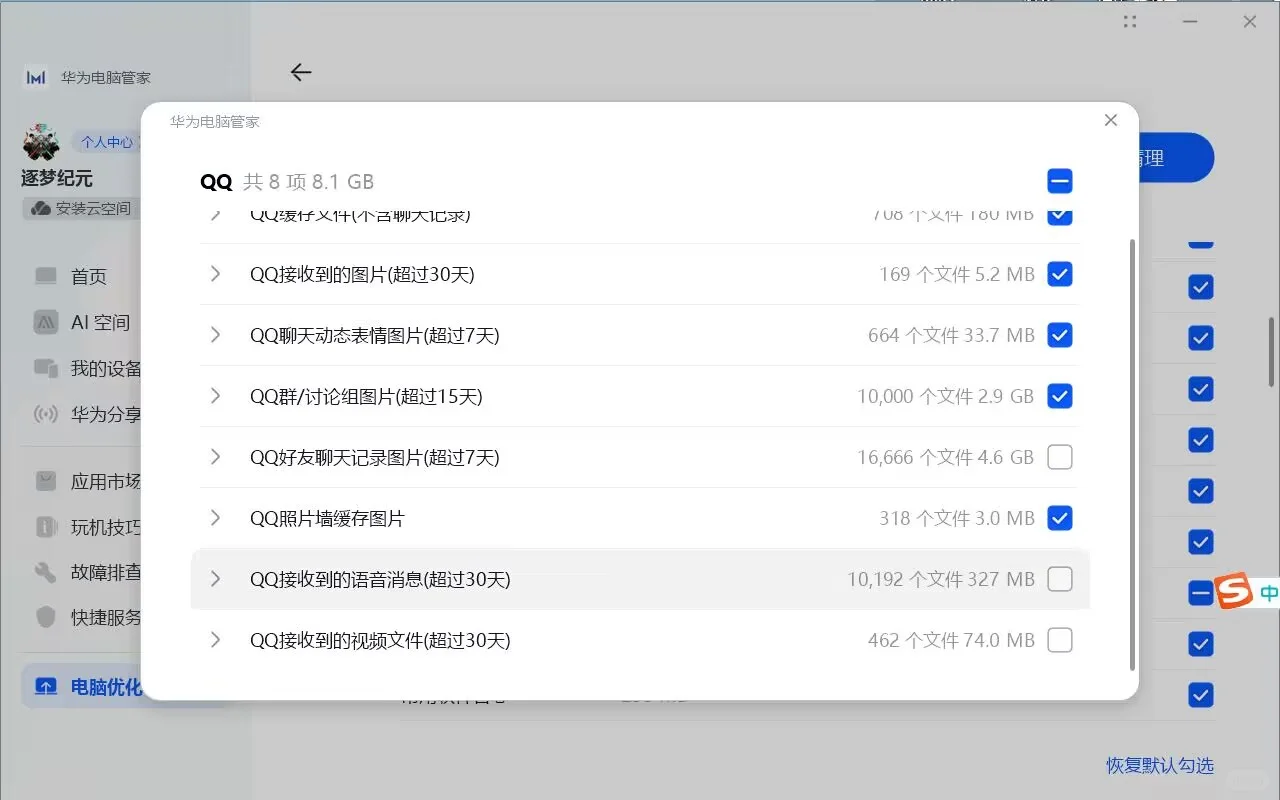Screen dimensions: 1280x800
Task: Click the label QQ接收到的图片(超过30天)
Action: tap(362, 274)
